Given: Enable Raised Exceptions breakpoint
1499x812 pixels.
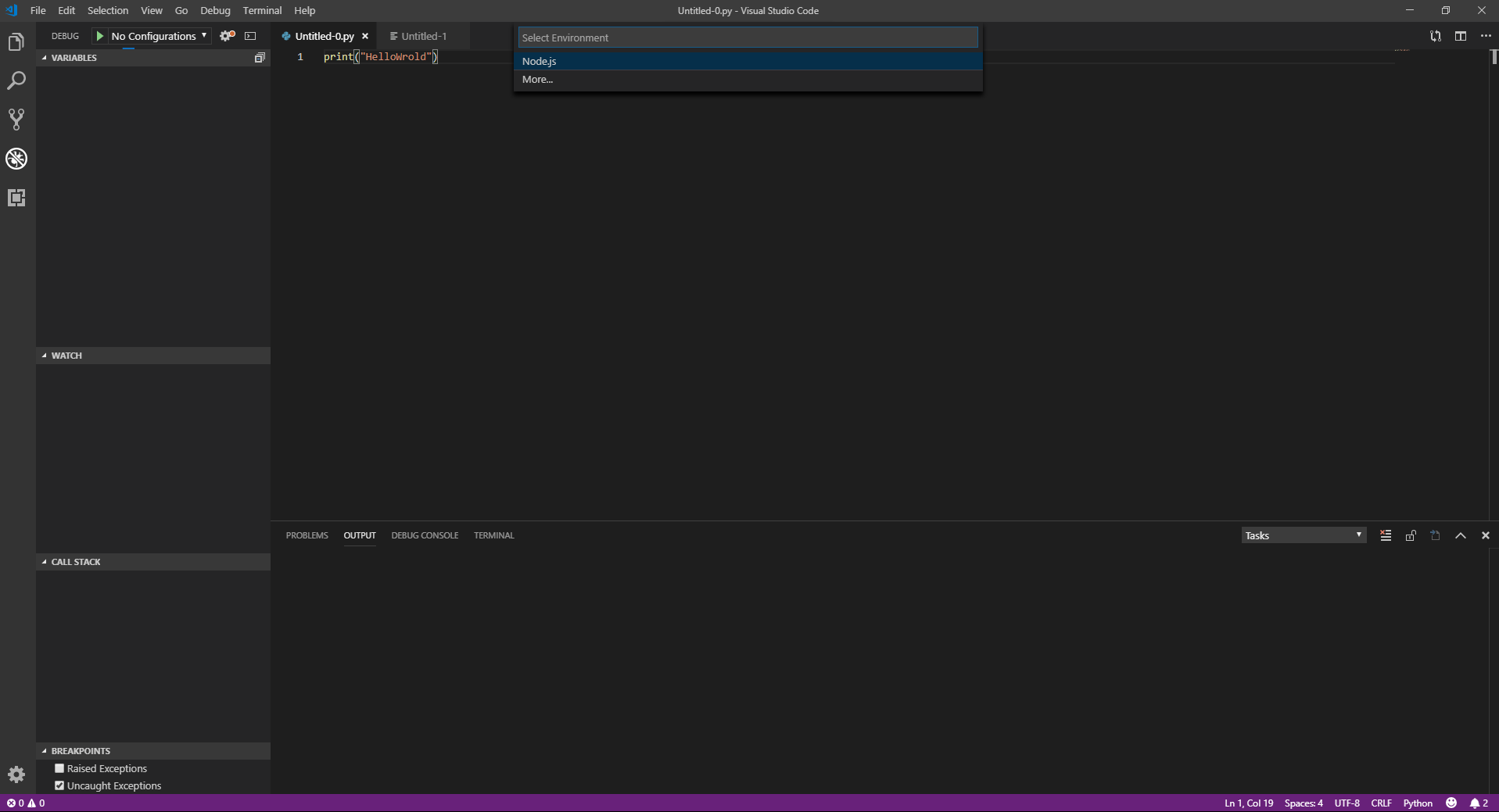Looking at the screenshot, I should [59, 768].
